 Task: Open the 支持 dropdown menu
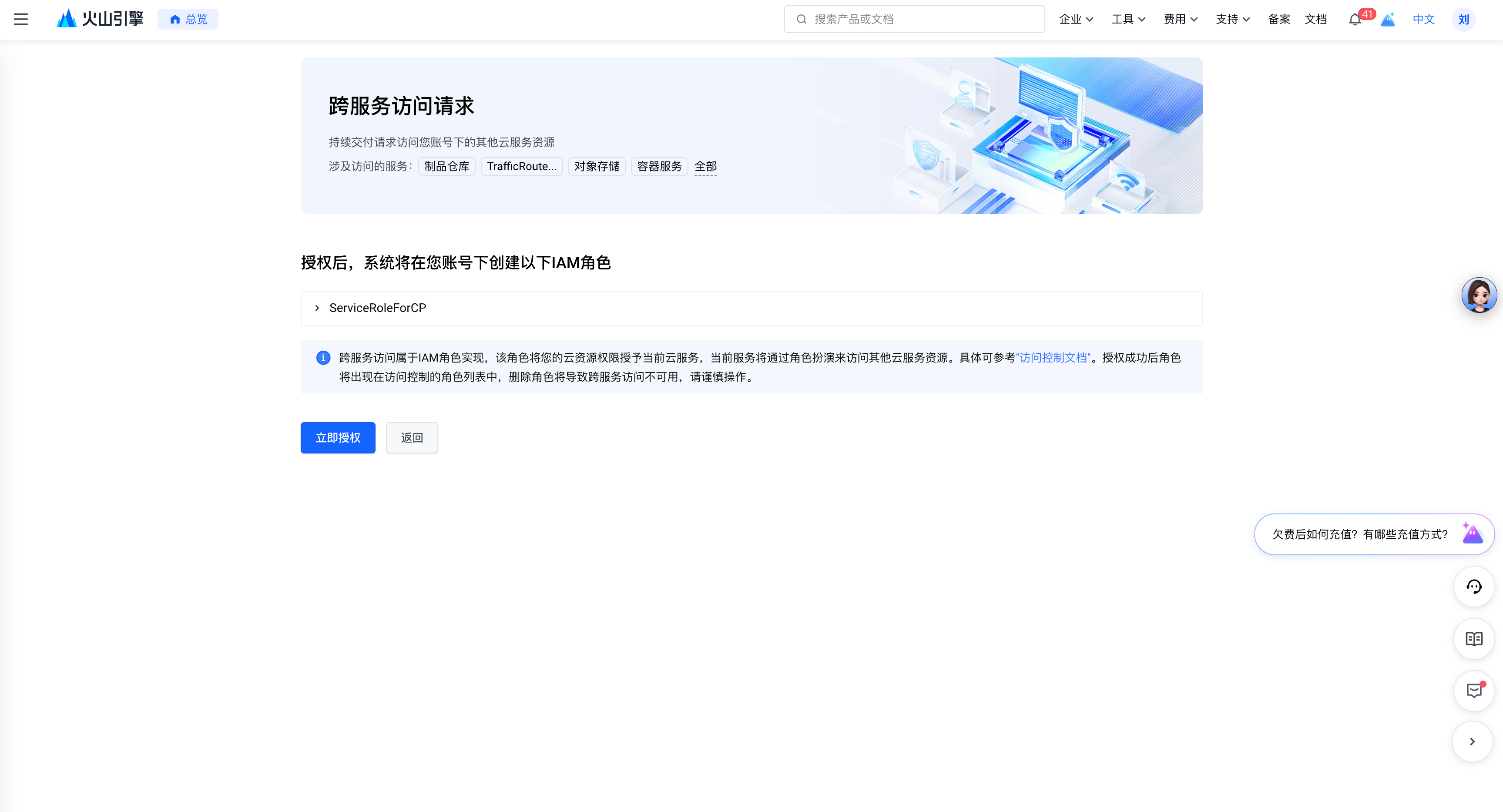click(1233, 19)
